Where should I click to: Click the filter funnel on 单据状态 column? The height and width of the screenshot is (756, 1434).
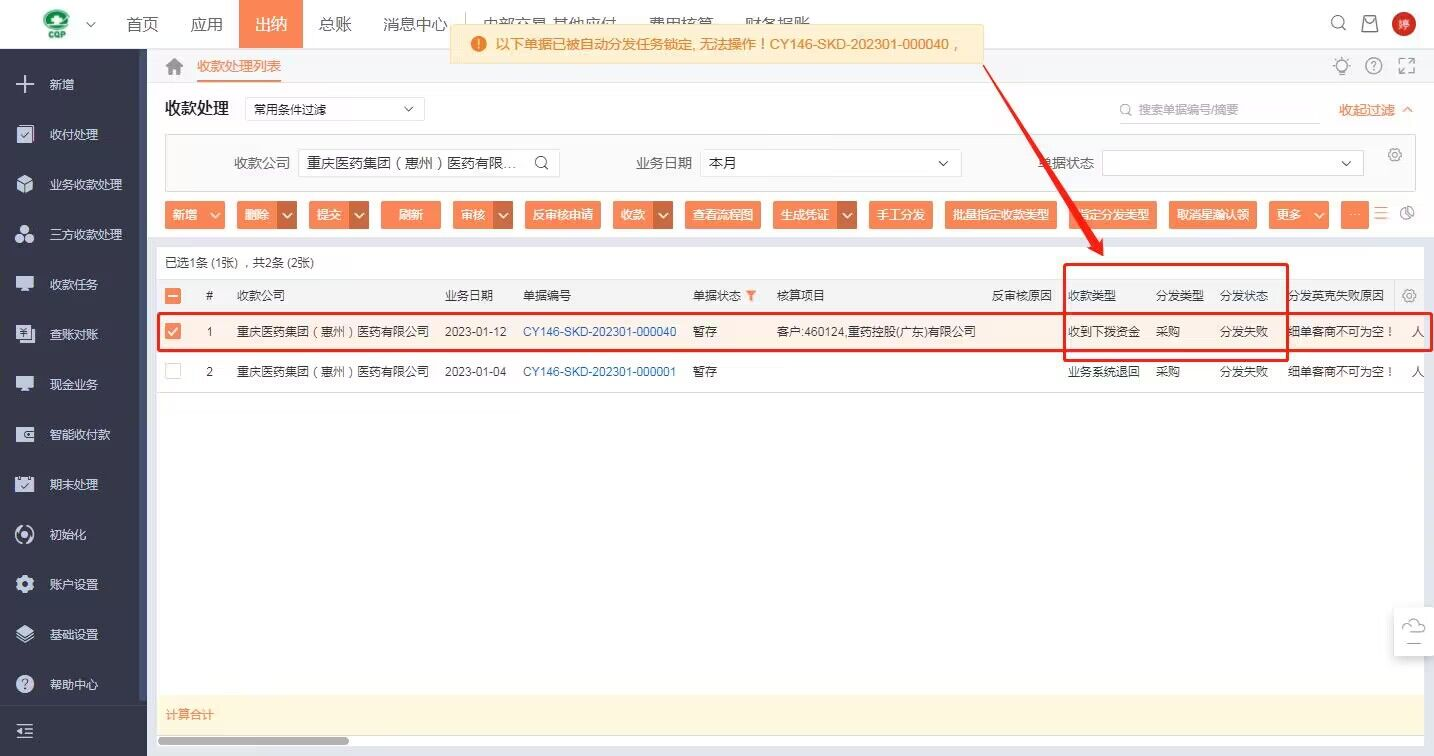pyautogui.click(x=751, y=296)
